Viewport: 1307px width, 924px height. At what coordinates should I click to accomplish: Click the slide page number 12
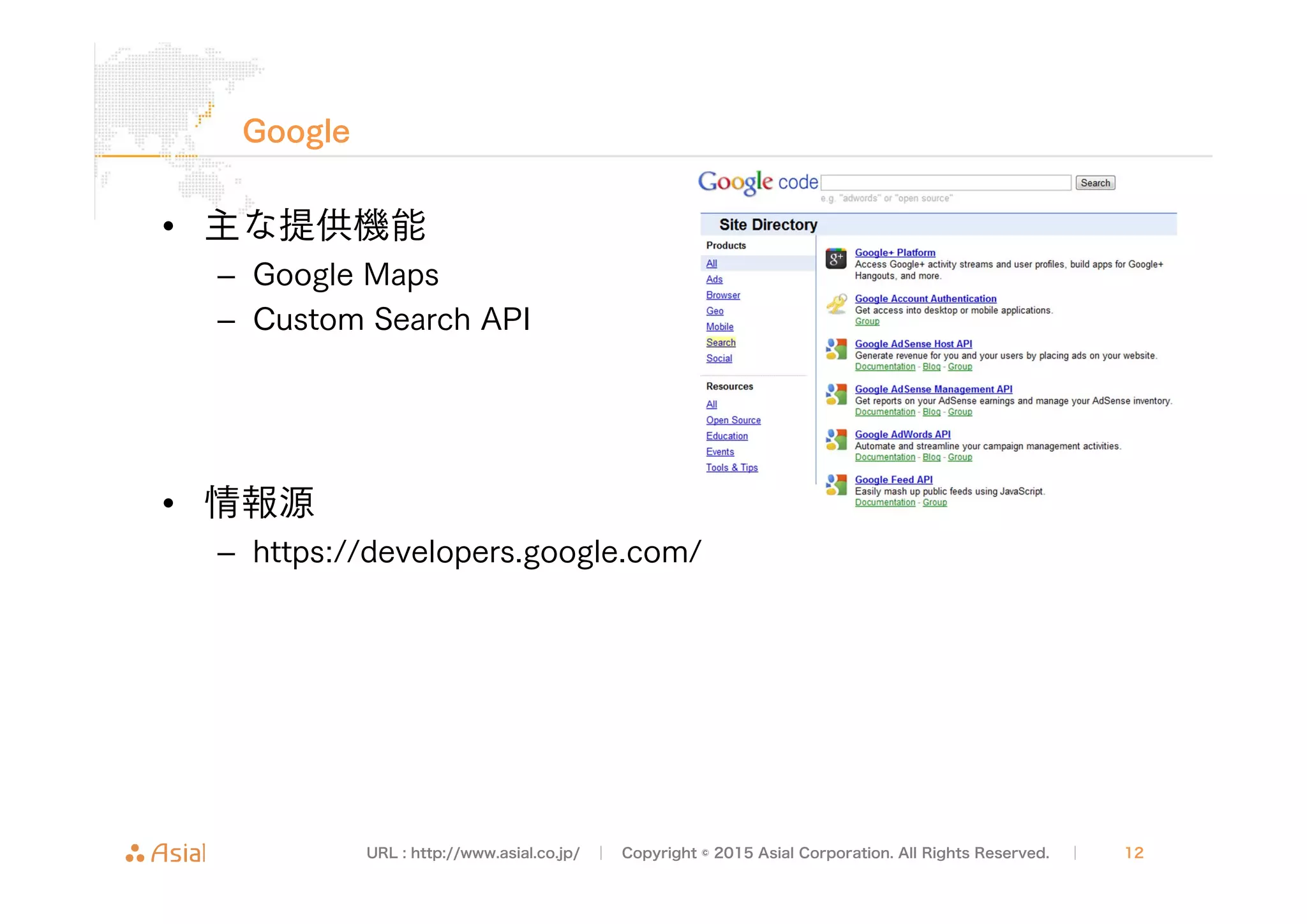1134,853
